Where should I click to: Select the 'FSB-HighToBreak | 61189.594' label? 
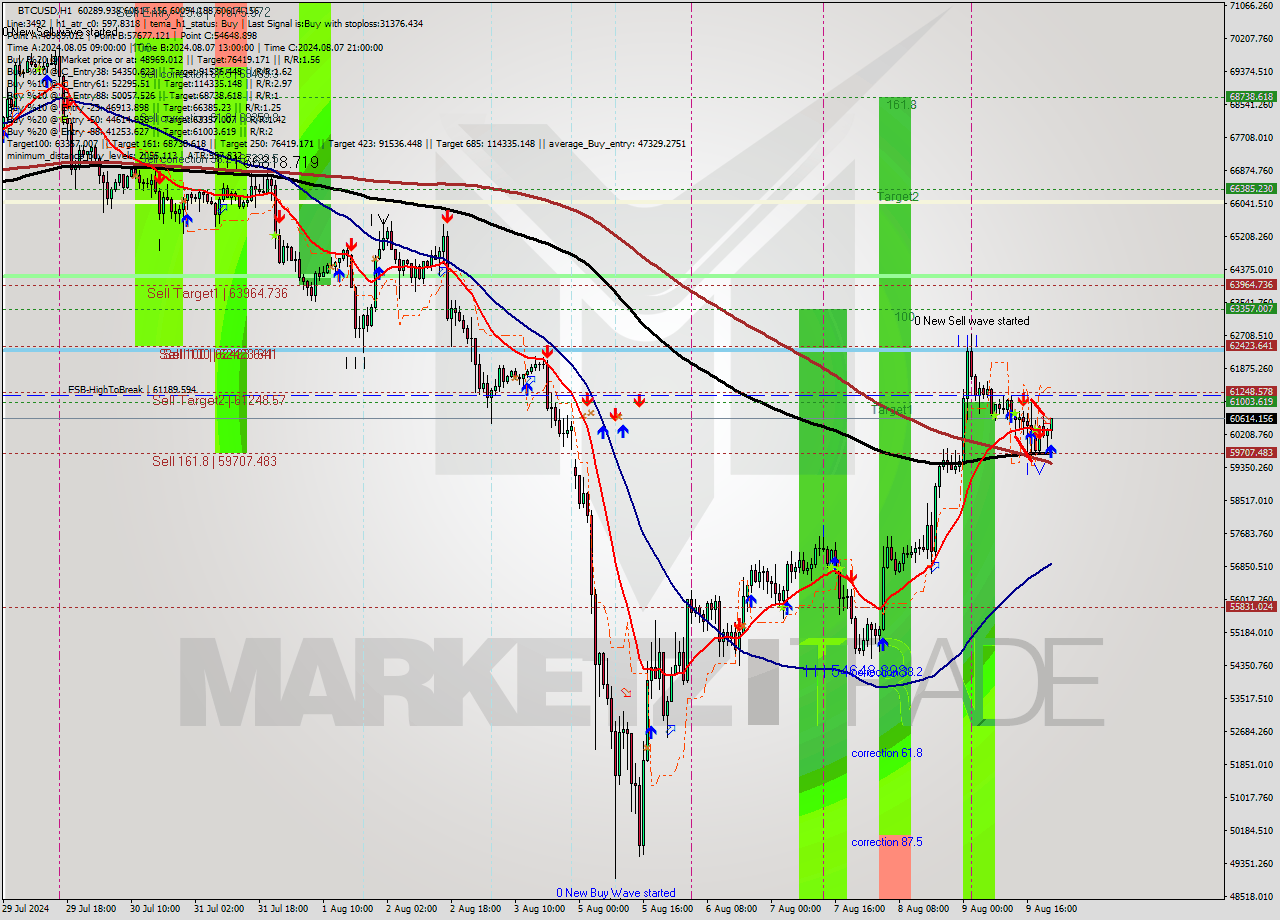132,389
